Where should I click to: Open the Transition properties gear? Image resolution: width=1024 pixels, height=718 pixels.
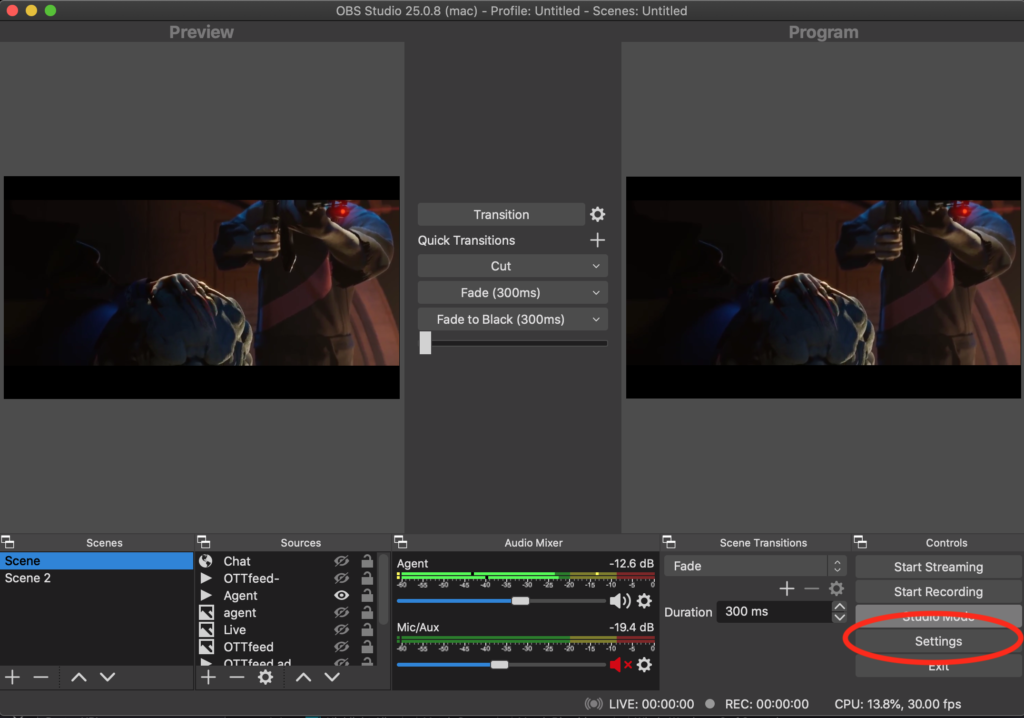[597, 214]
